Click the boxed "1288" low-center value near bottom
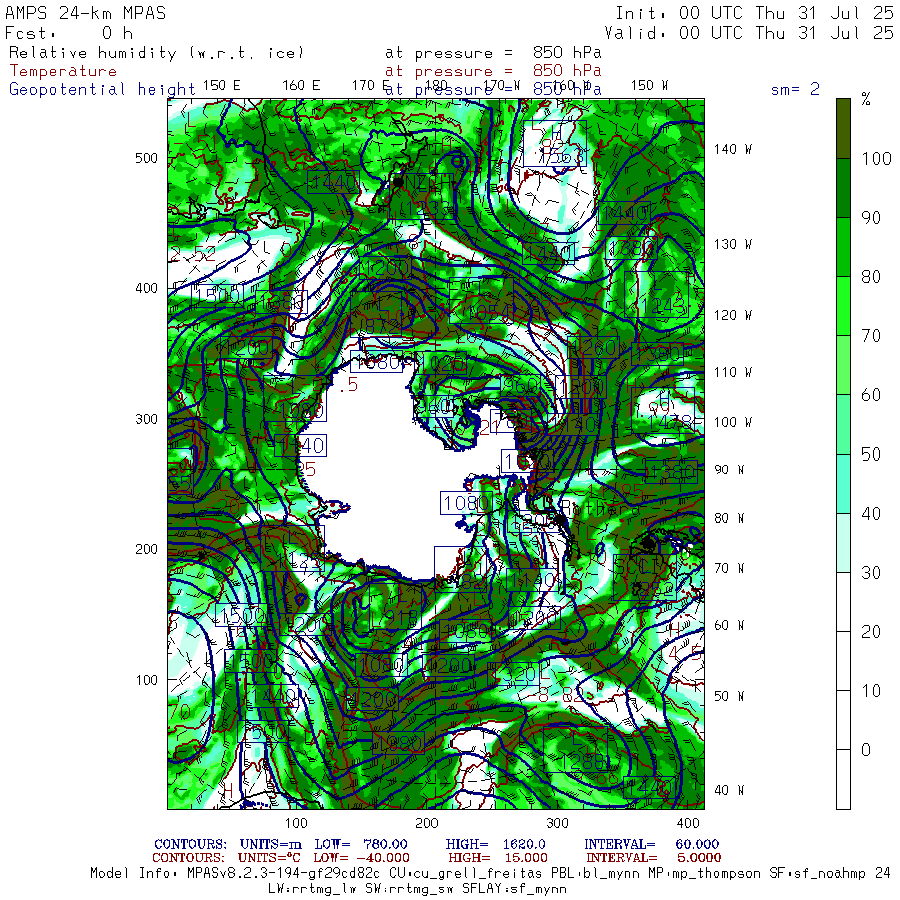Image resolution: width=900 pixels, height=900 pixels. click(x=582, y=762)
